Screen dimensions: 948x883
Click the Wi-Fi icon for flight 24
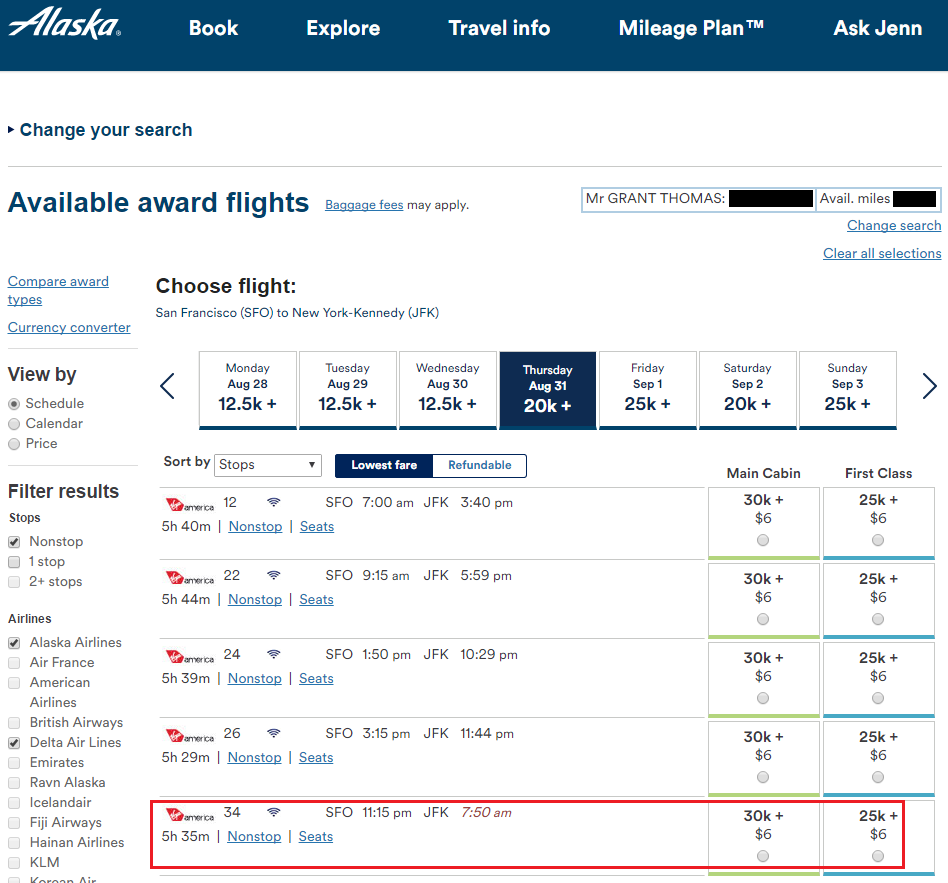274,654
